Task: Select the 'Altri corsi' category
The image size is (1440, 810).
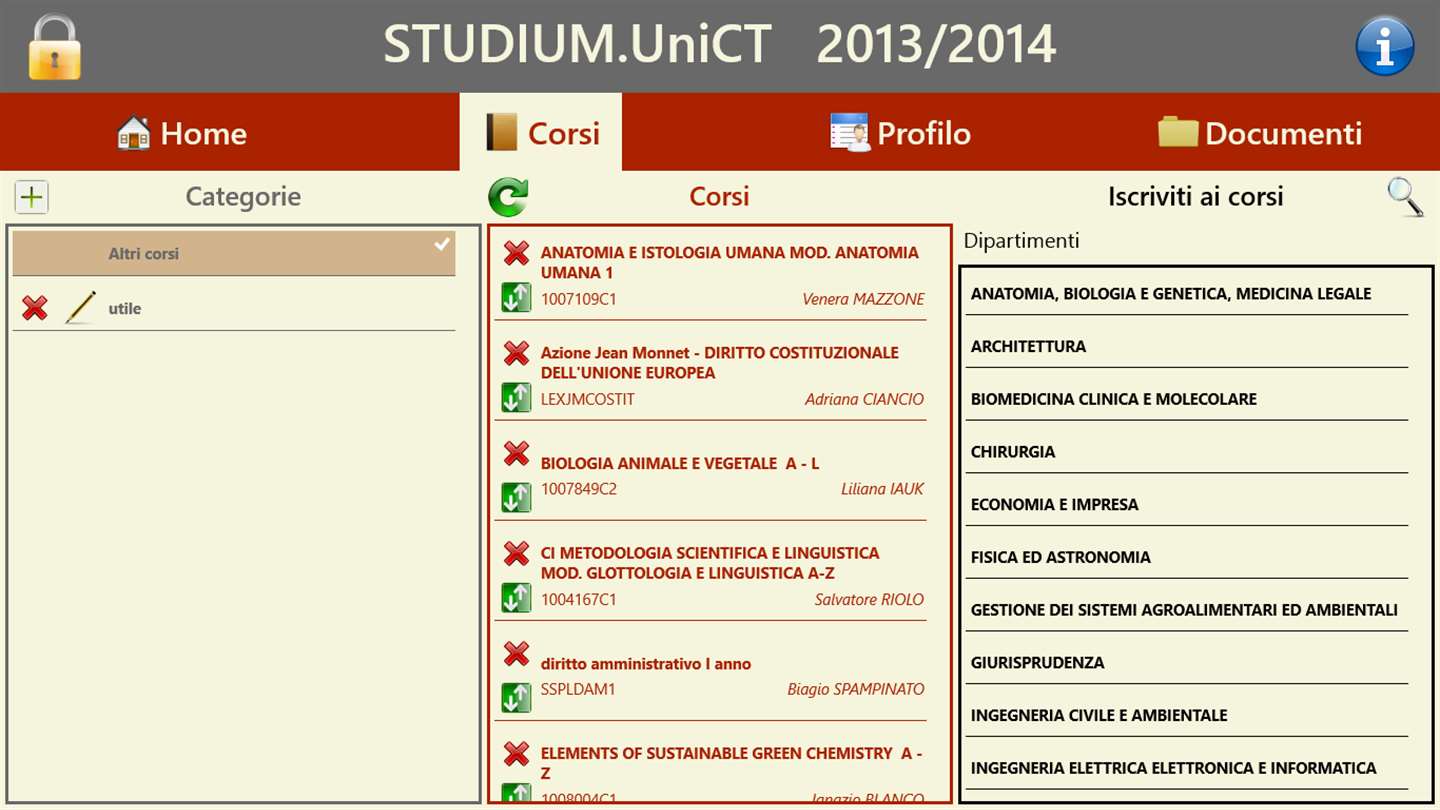Action: point(234,254)
